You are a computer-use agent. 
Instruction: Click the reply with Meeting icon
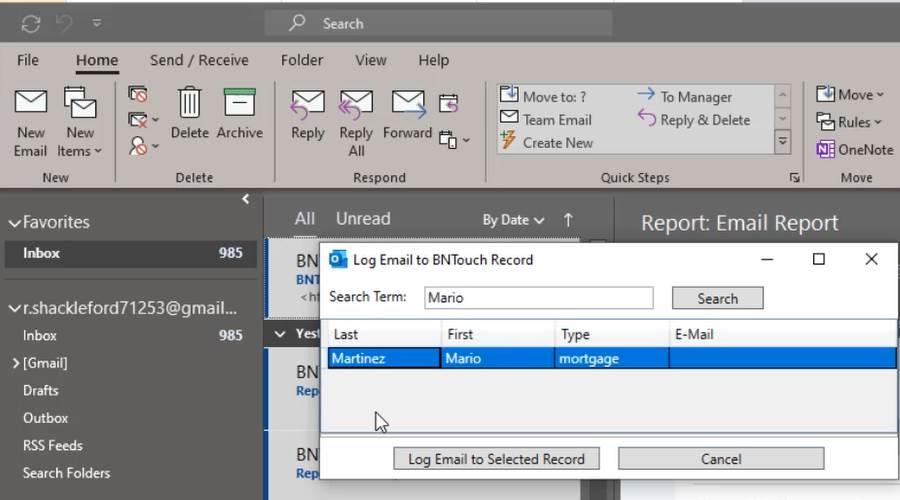448,103
